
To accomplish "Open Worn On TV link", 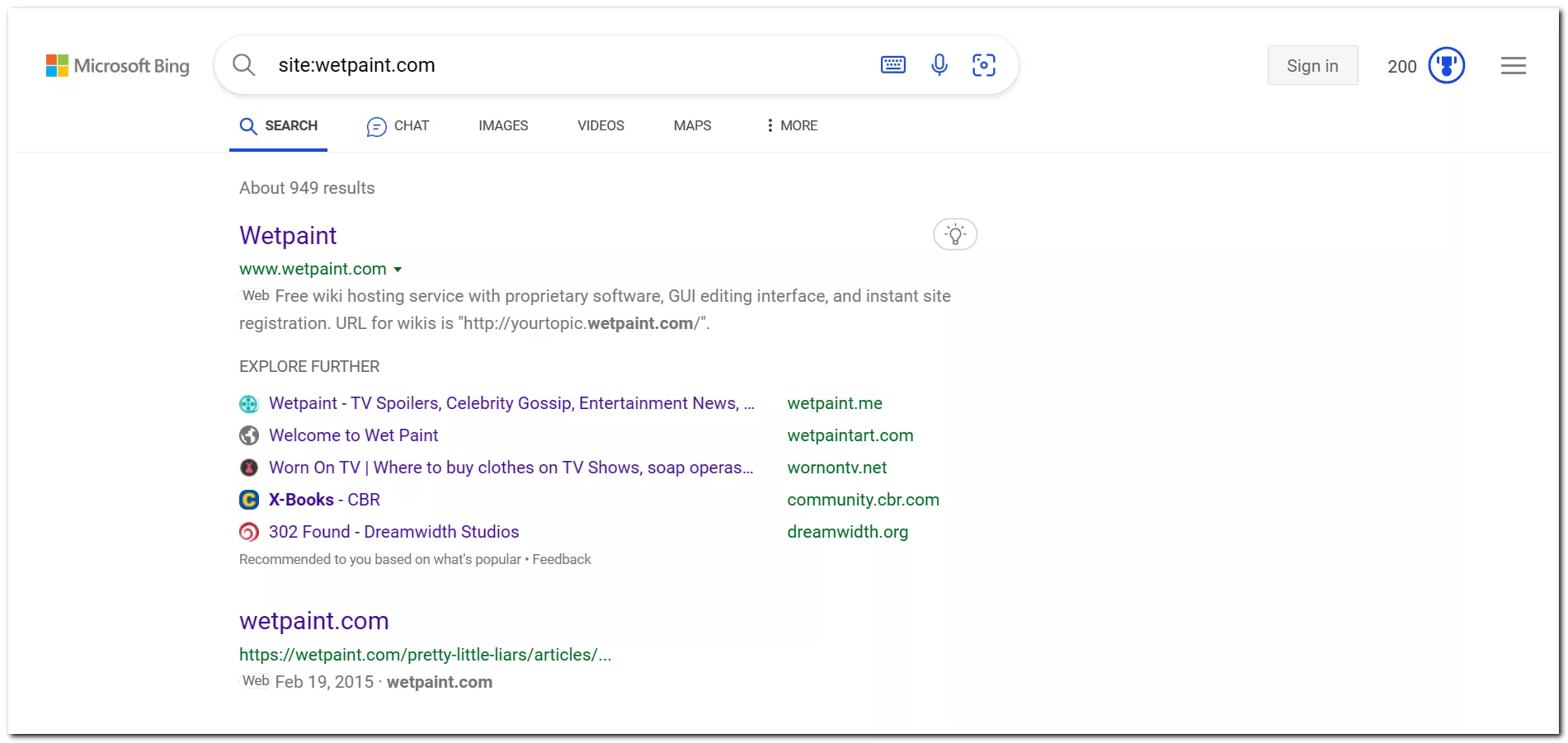I will pos(511,468).
